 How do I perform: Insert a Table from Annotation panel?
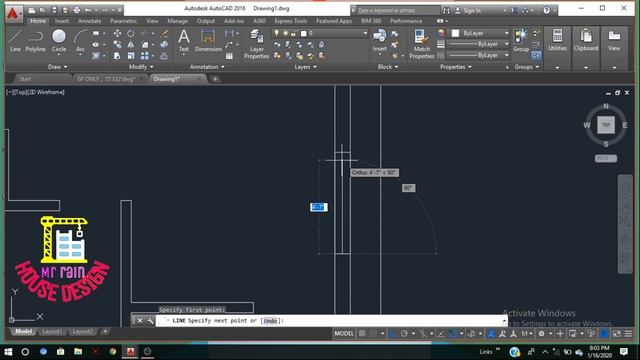click(229, 56)
